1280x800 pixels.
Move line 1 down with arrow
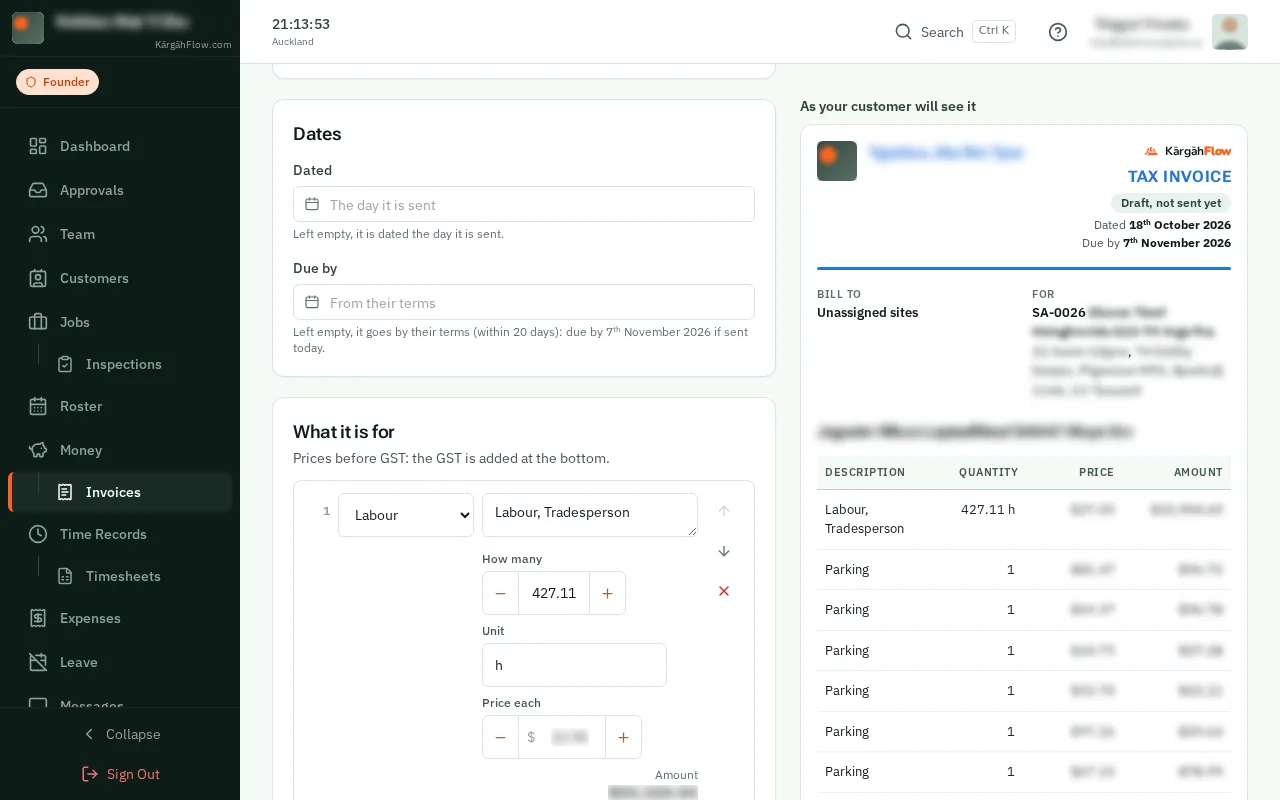724,551
